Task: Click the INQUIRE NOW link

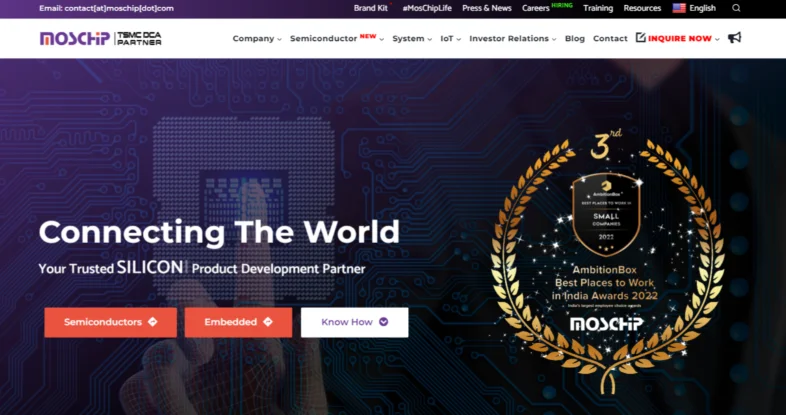Action: tap(680, 39)
